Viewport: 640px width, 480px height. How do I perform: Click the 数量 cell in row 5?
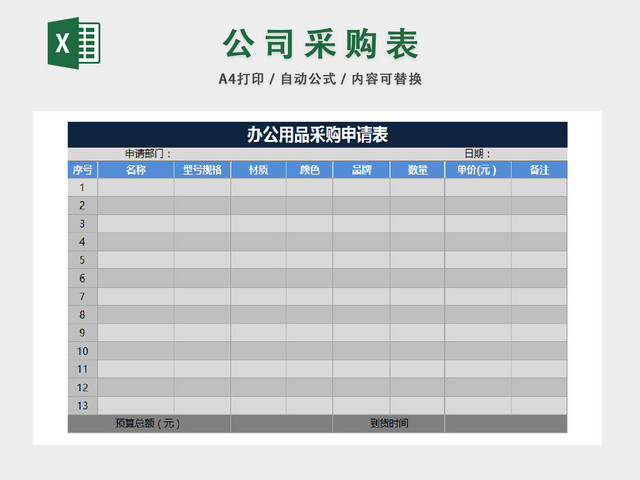[418, 260]
